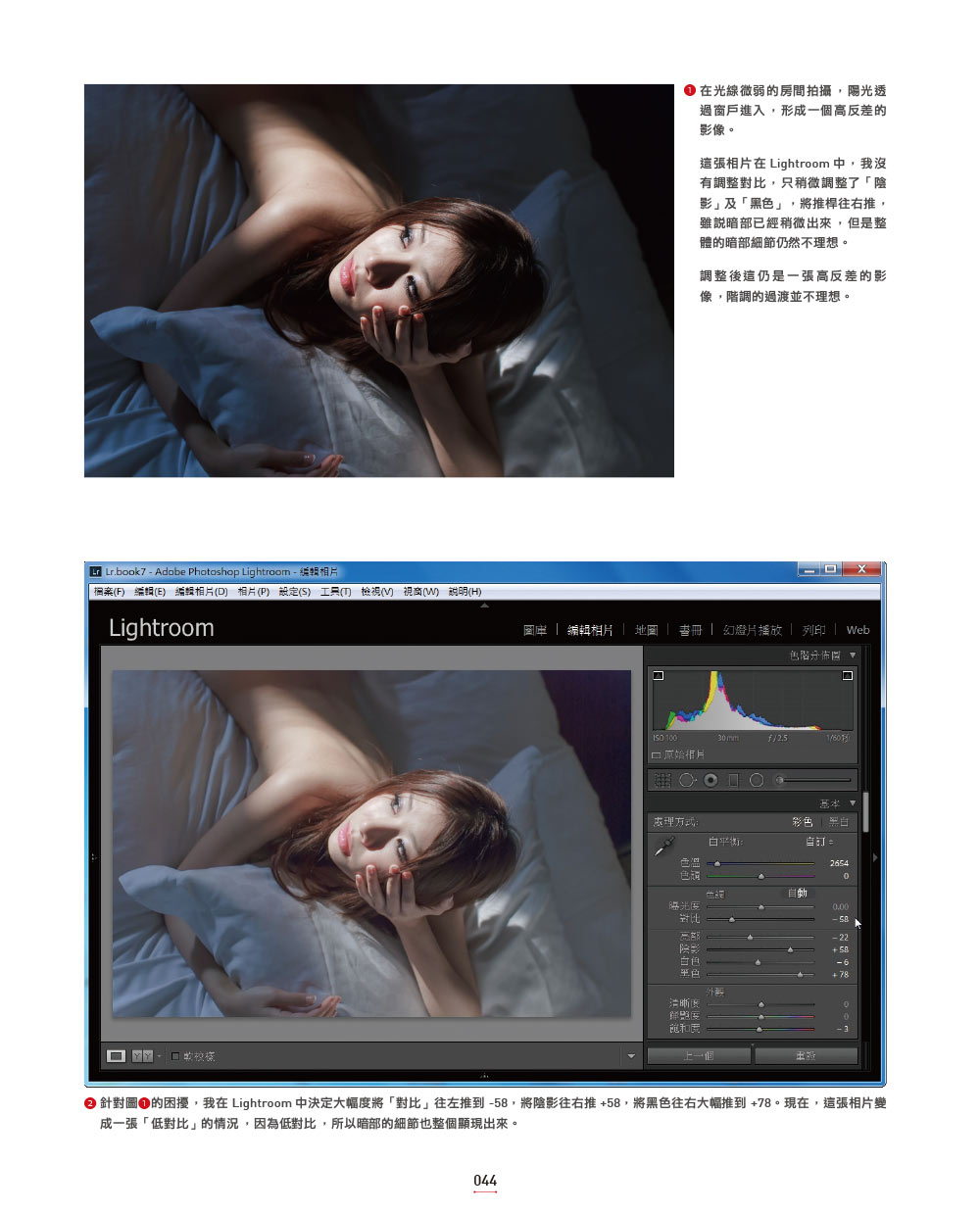Toggle highlight clipping indicator in histogram
This screenshot has width=980, height=1213.
click(x=848, y=675)
